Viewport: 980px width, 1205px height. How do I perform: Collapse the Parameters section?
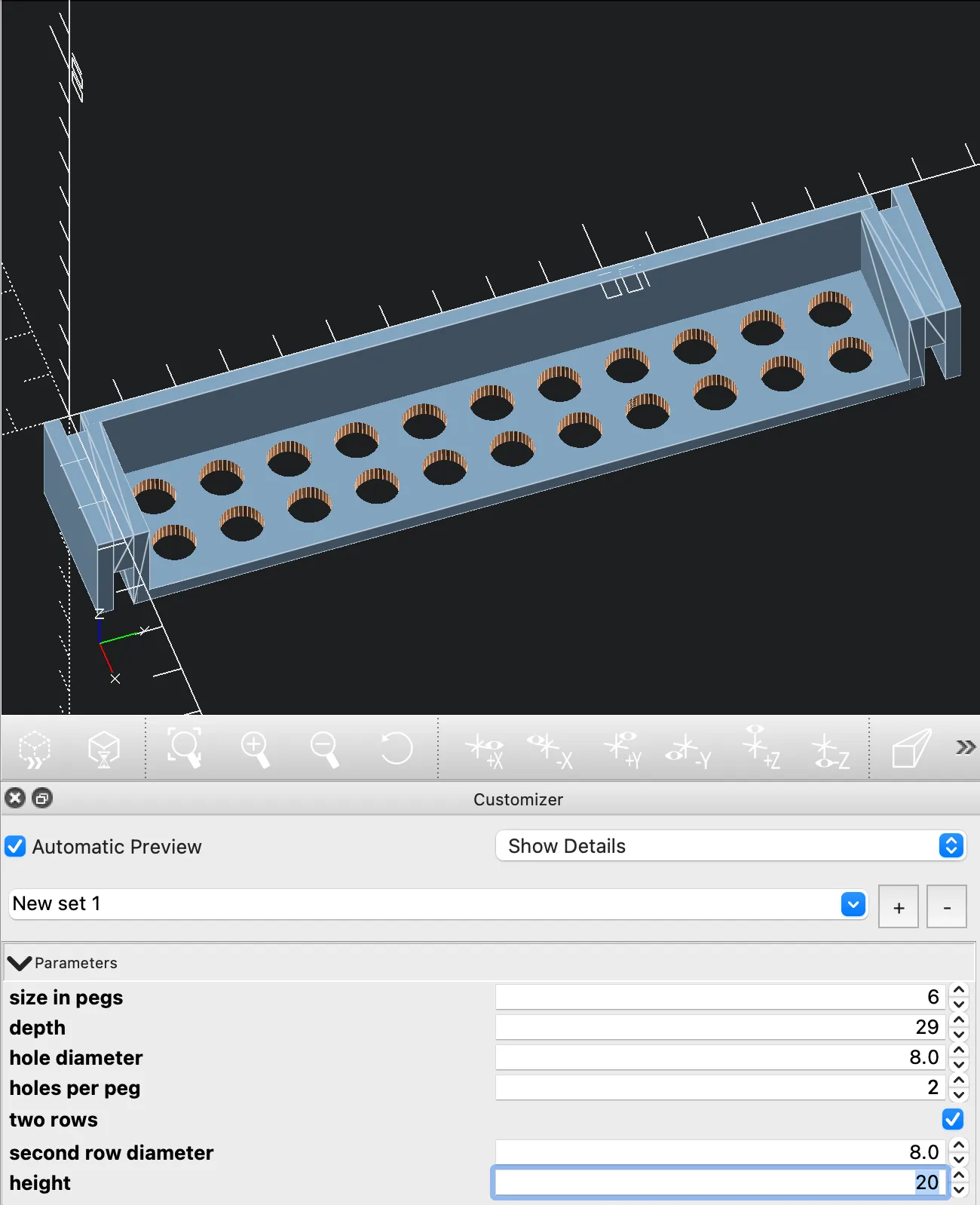coord(20,963)
